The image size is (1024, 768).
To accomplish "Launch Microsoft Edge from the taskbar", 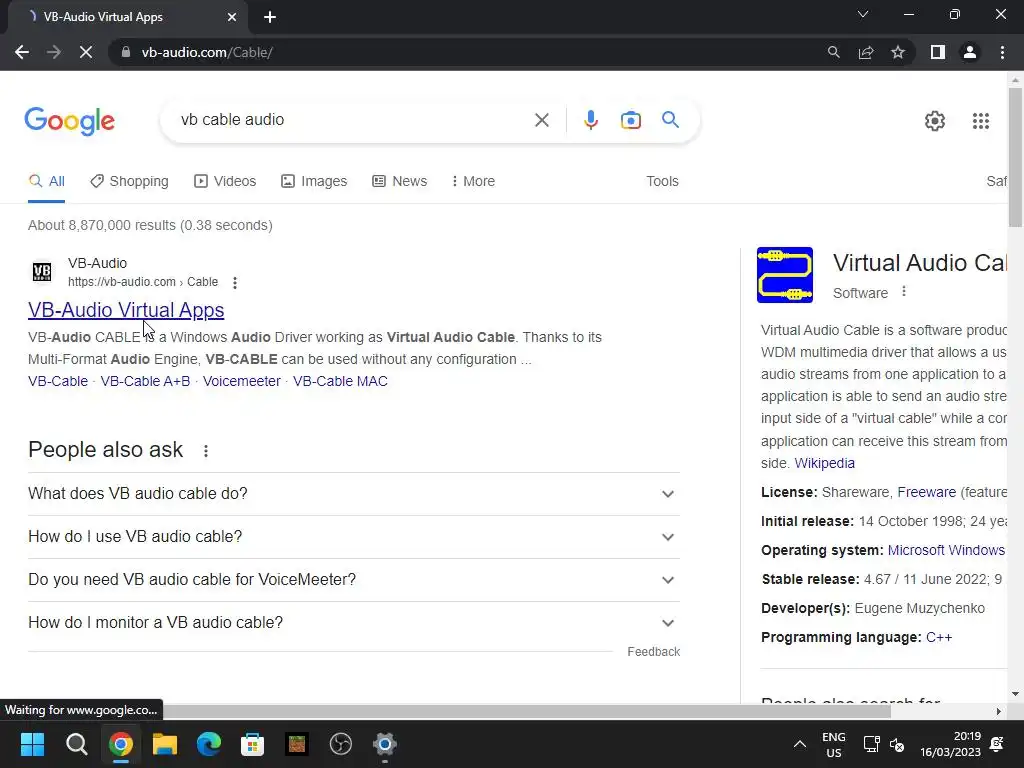I will (x=209, y=744).
